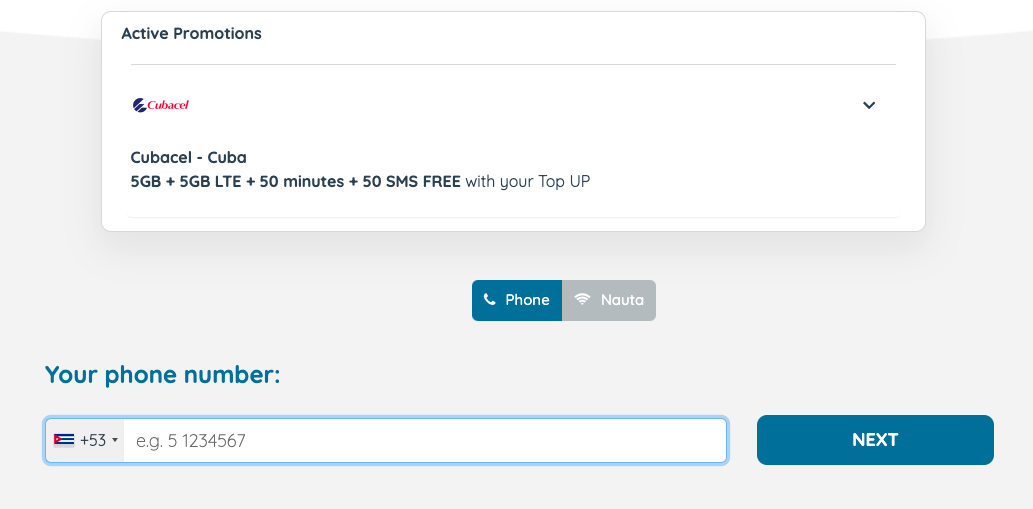Click the '50 SMS FREE' bold text
The image size is (1033, 509).
click(411, 181)
